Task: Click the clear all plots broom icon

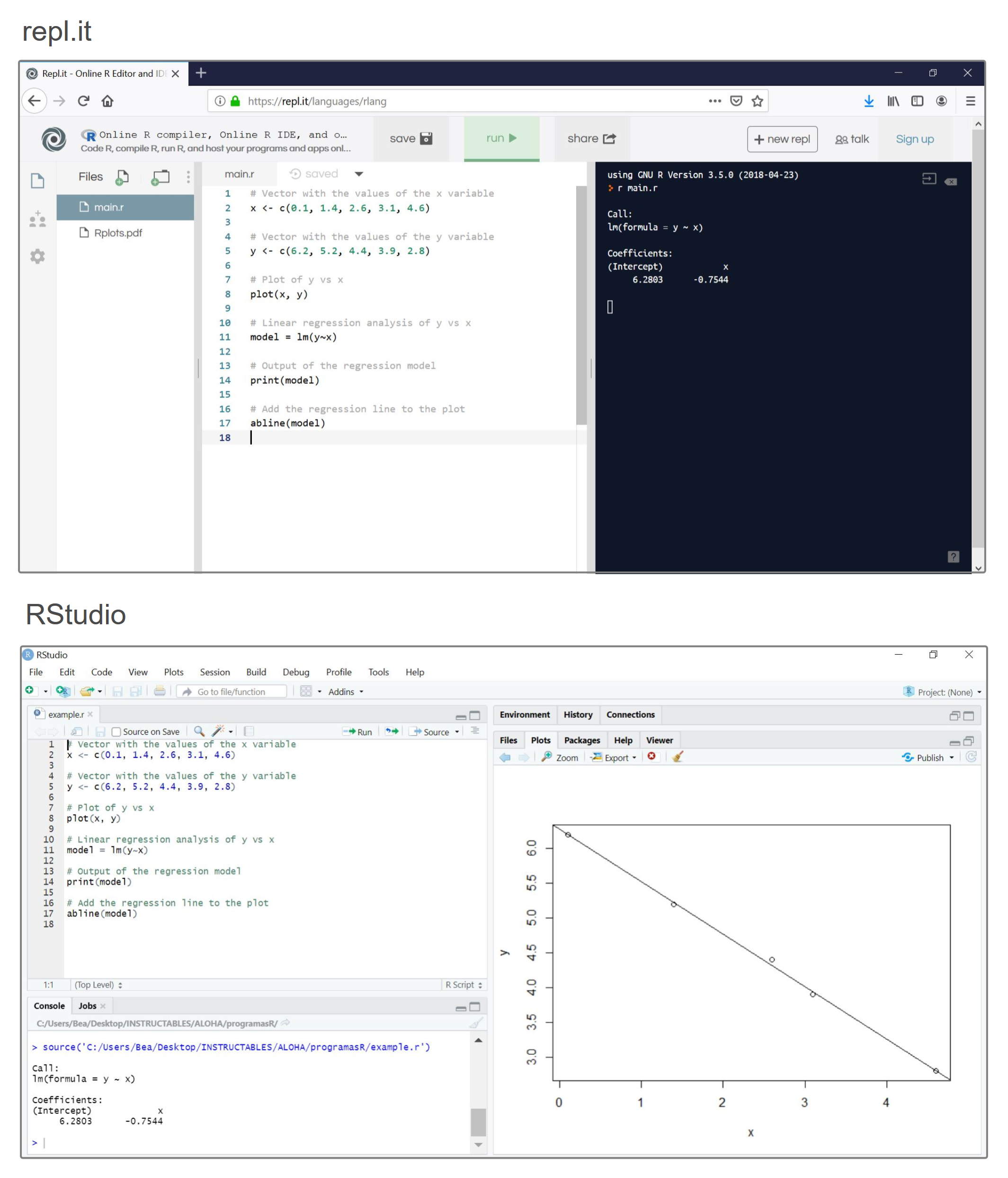Action: coord(678,757)
